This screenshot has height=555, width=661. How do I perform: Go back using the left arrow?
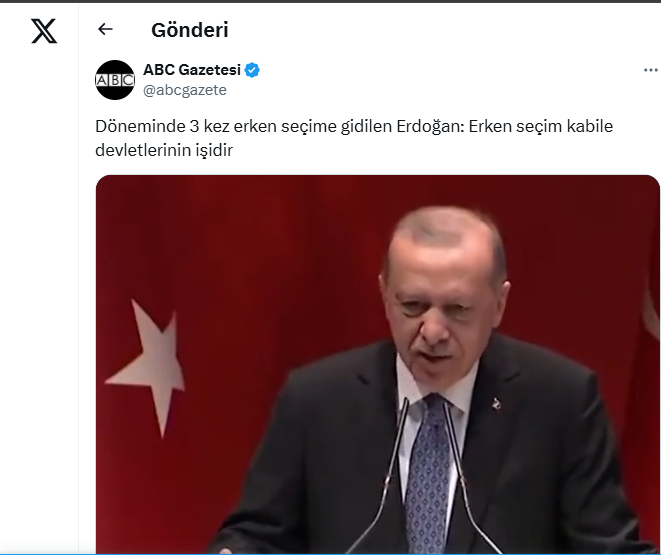tap(105, 29)
